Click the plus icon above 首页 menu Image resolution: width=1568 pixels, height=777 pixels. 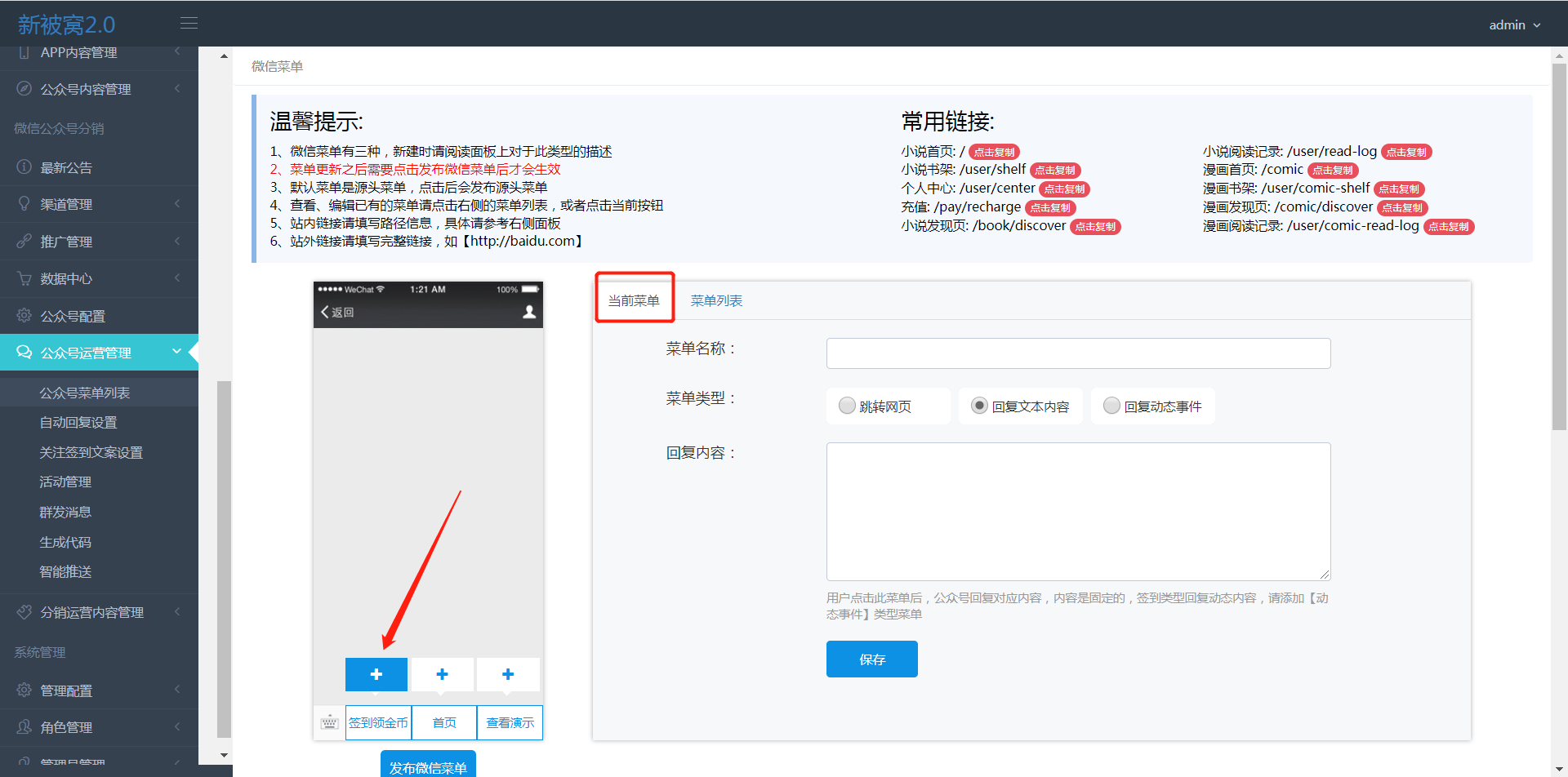(442, 674)
